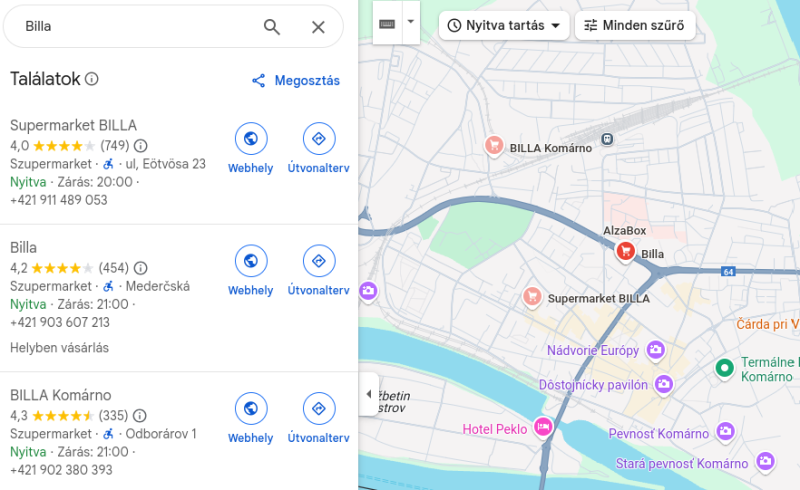The image size is (800, 490).
Task: Get Útvonalterv directions for Billa Mederčská
Action: point(319,261)
